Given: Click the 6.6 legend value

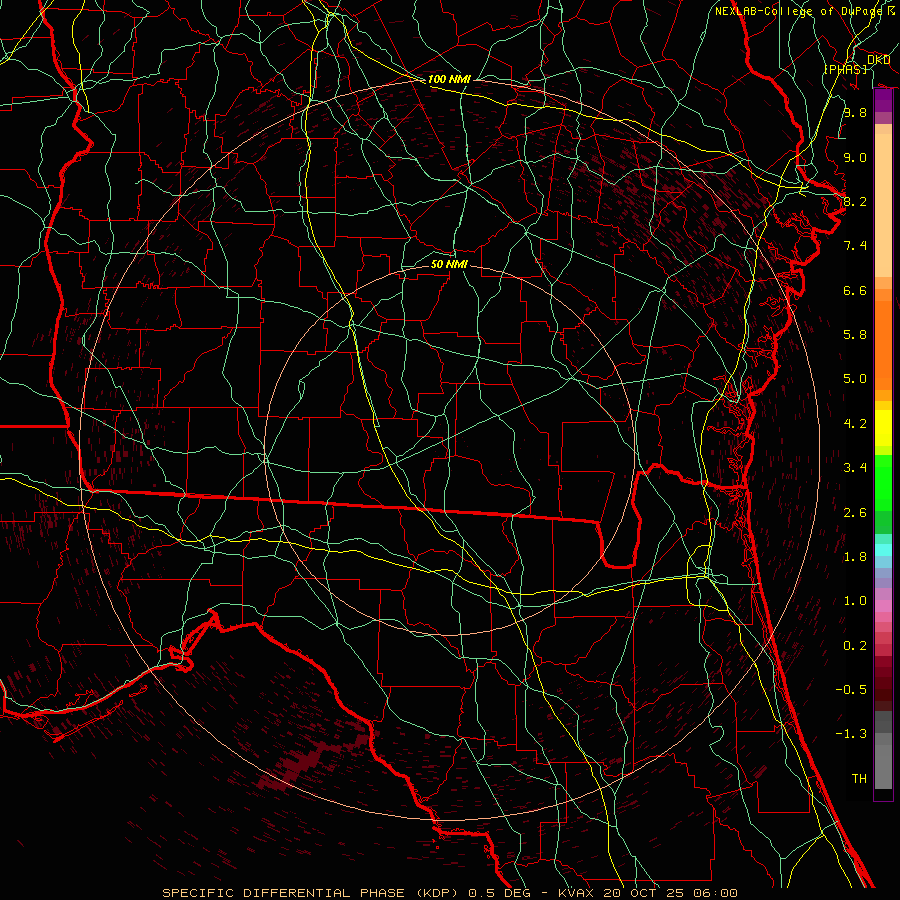Looking at the screenshot, I should point(855,290).
